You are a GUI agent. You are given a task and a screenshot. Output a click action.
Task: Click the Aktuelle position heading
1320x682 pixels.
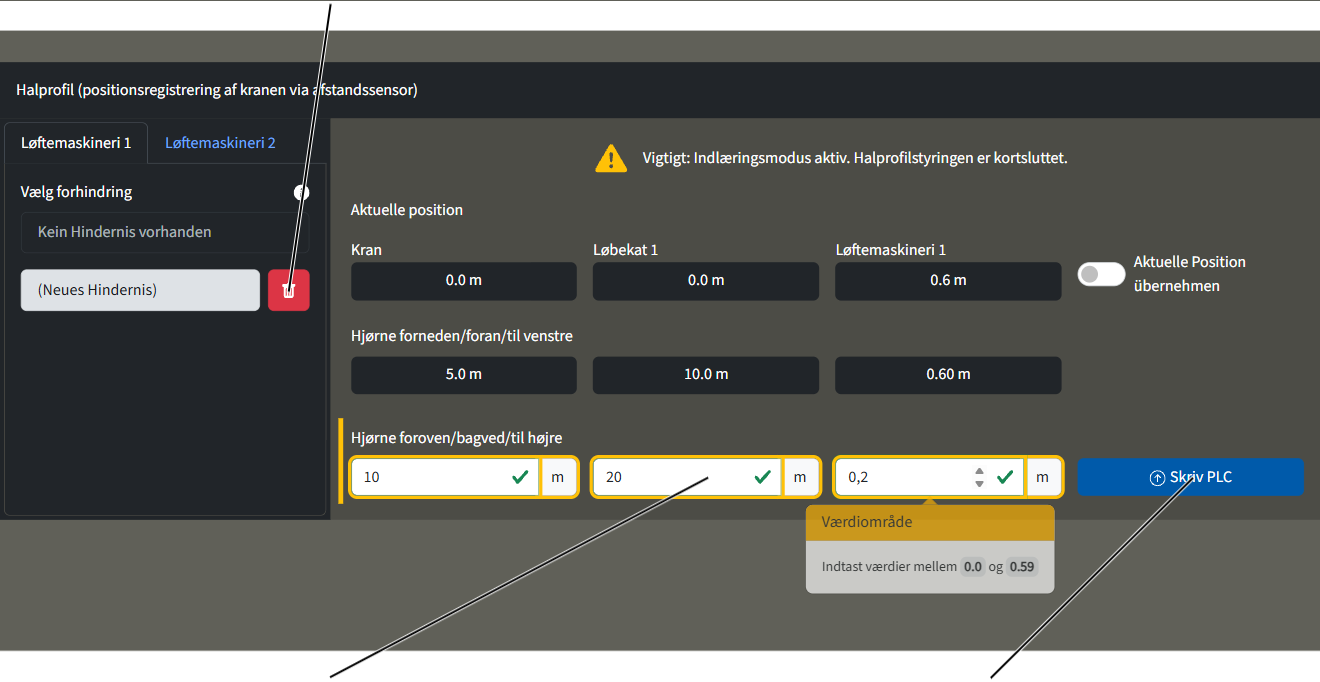click(x=407, y=210)
